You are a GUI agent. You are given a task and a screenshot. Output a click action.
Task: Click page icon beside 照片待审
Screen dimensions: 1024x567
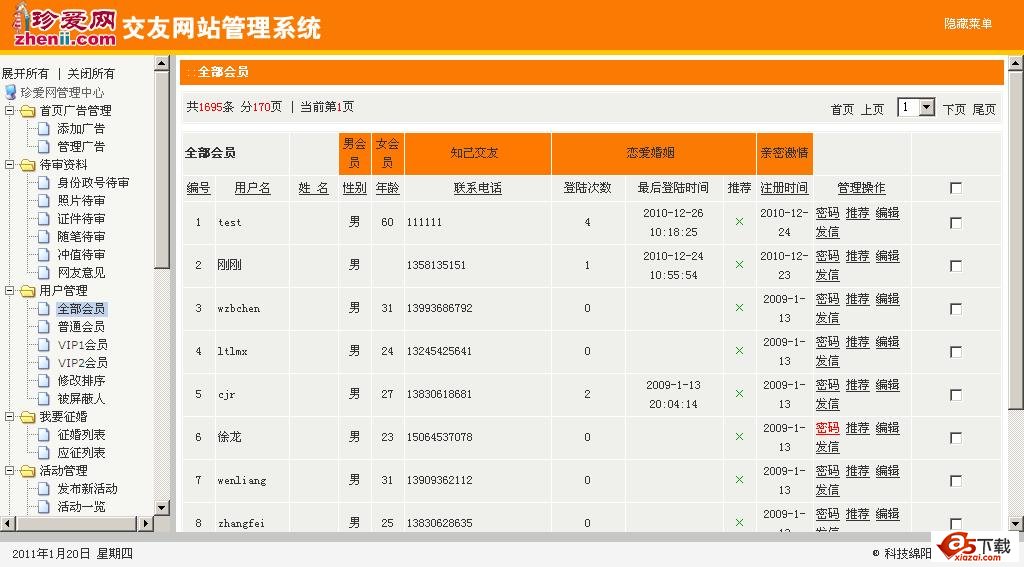coord(44,201)
